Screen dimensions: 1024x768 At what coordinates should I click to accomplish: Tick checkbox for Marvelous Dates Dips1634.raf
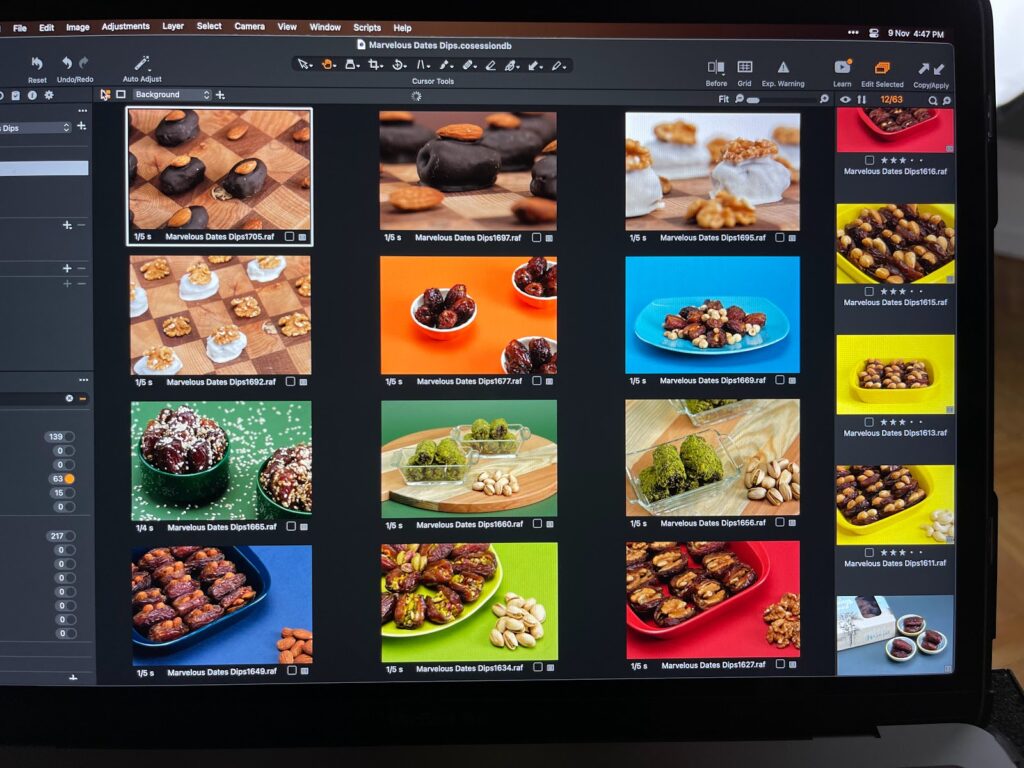coord(537,667)
